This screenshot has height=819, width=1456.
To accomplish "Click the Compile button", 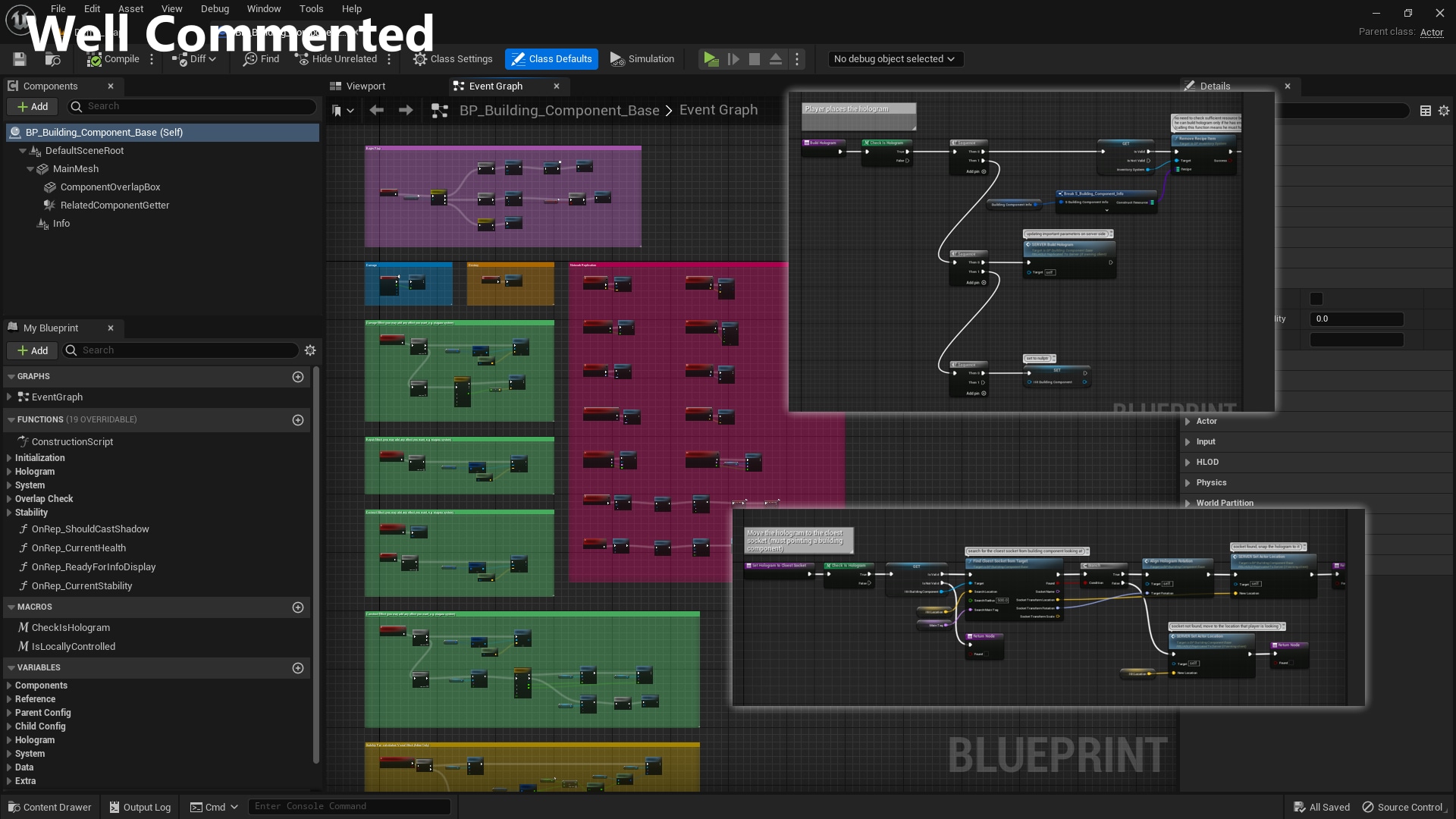I will pyautogui.click(x=113, y=59).
